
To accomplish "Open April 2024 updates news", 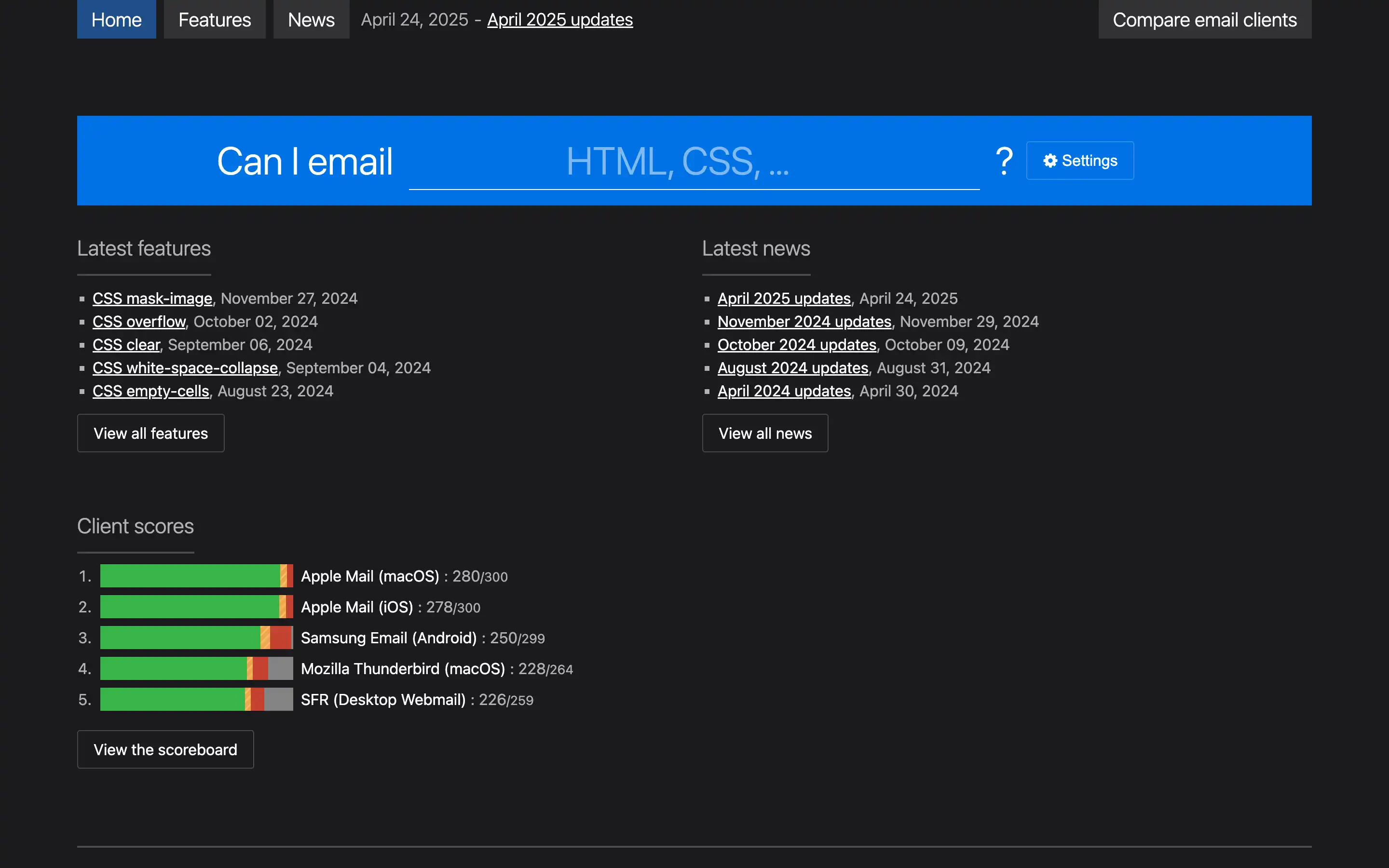I will tap(784, 391).
